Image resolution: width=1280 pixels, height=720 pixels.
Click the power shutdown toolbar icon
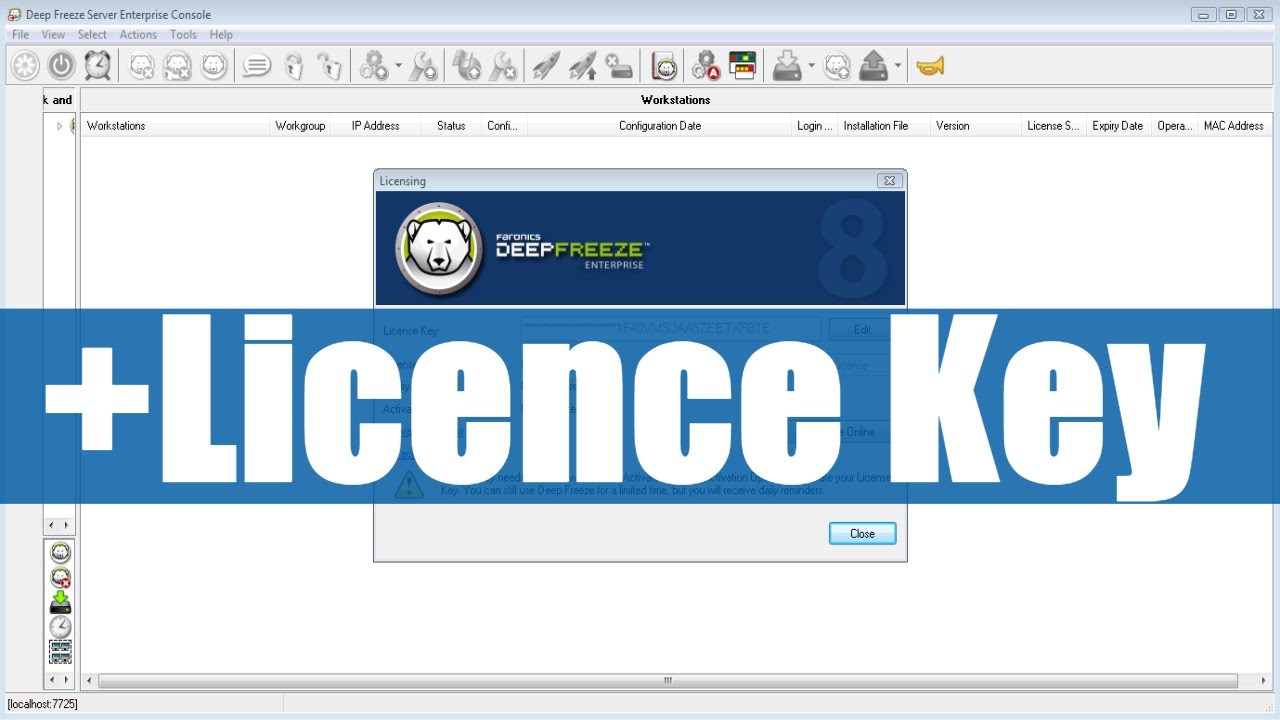point(62,66)
